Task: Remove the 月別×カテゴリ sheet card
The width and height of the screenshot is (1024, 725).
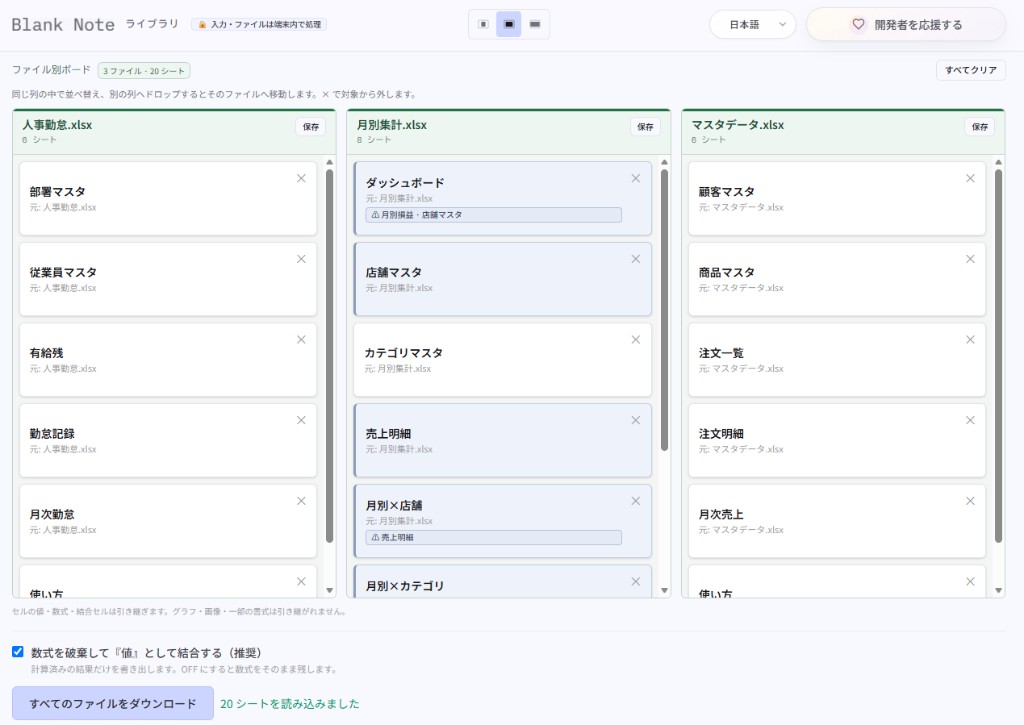Action: (x=635, y=581)
